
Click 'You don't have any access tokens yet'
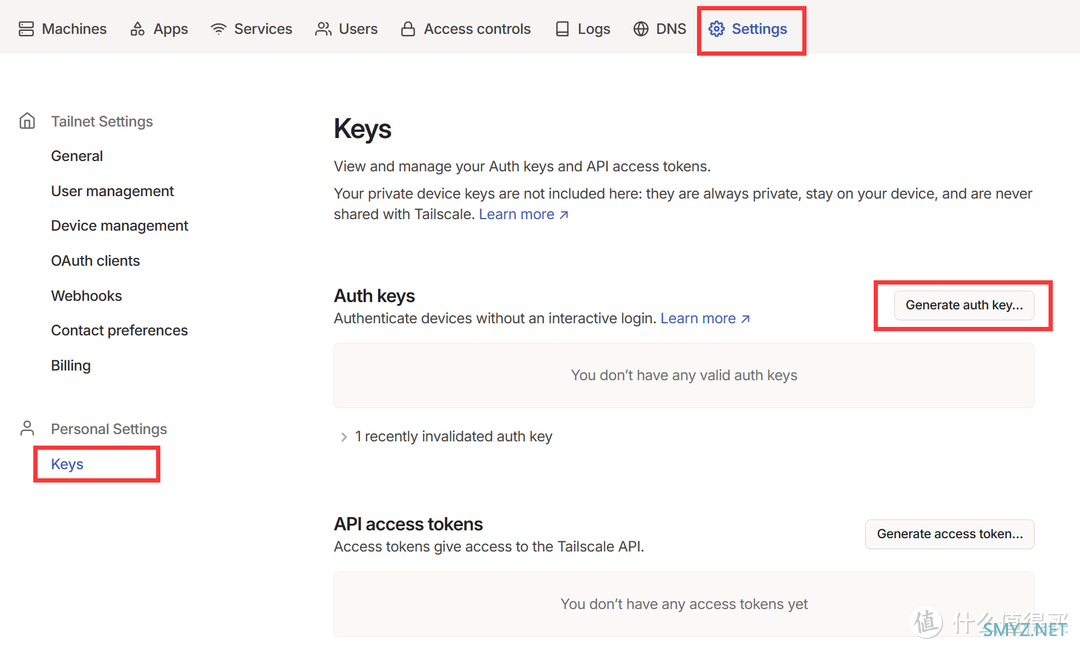coord(684,604)
